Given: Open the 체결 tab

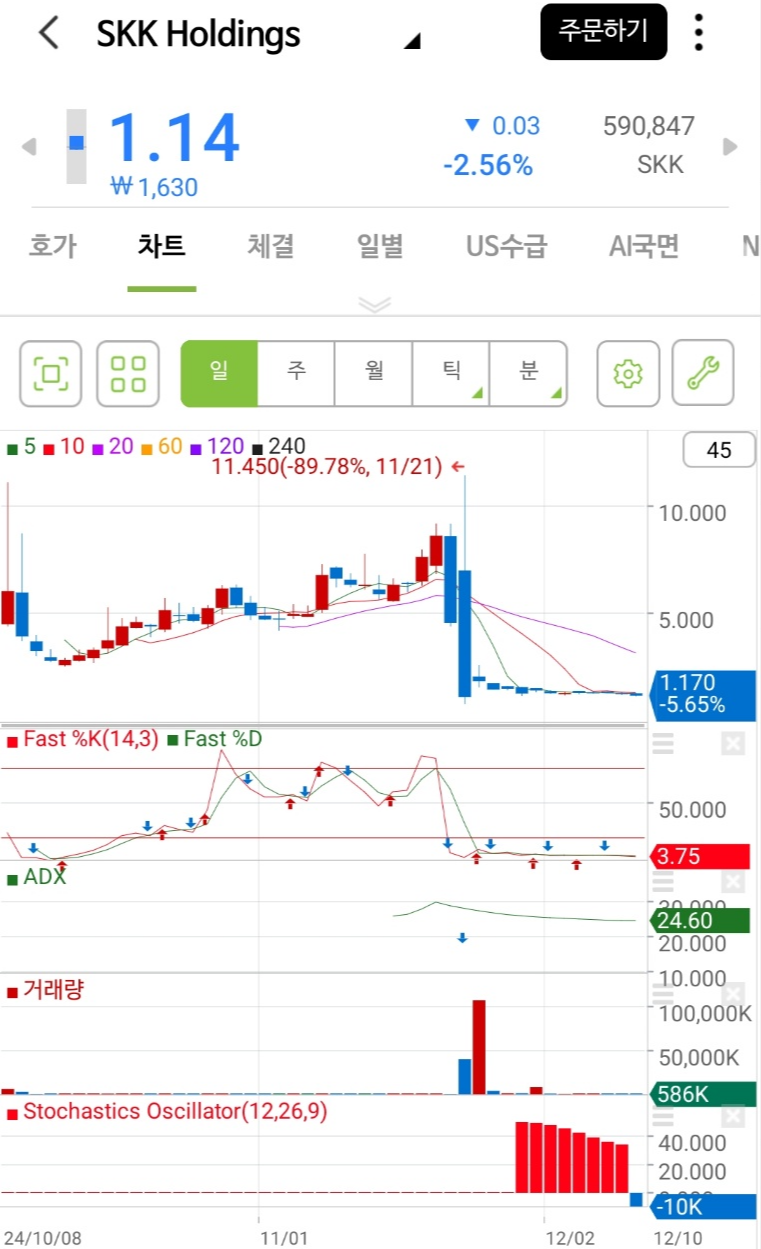Looking at the screenshot, I should [271, 246].
